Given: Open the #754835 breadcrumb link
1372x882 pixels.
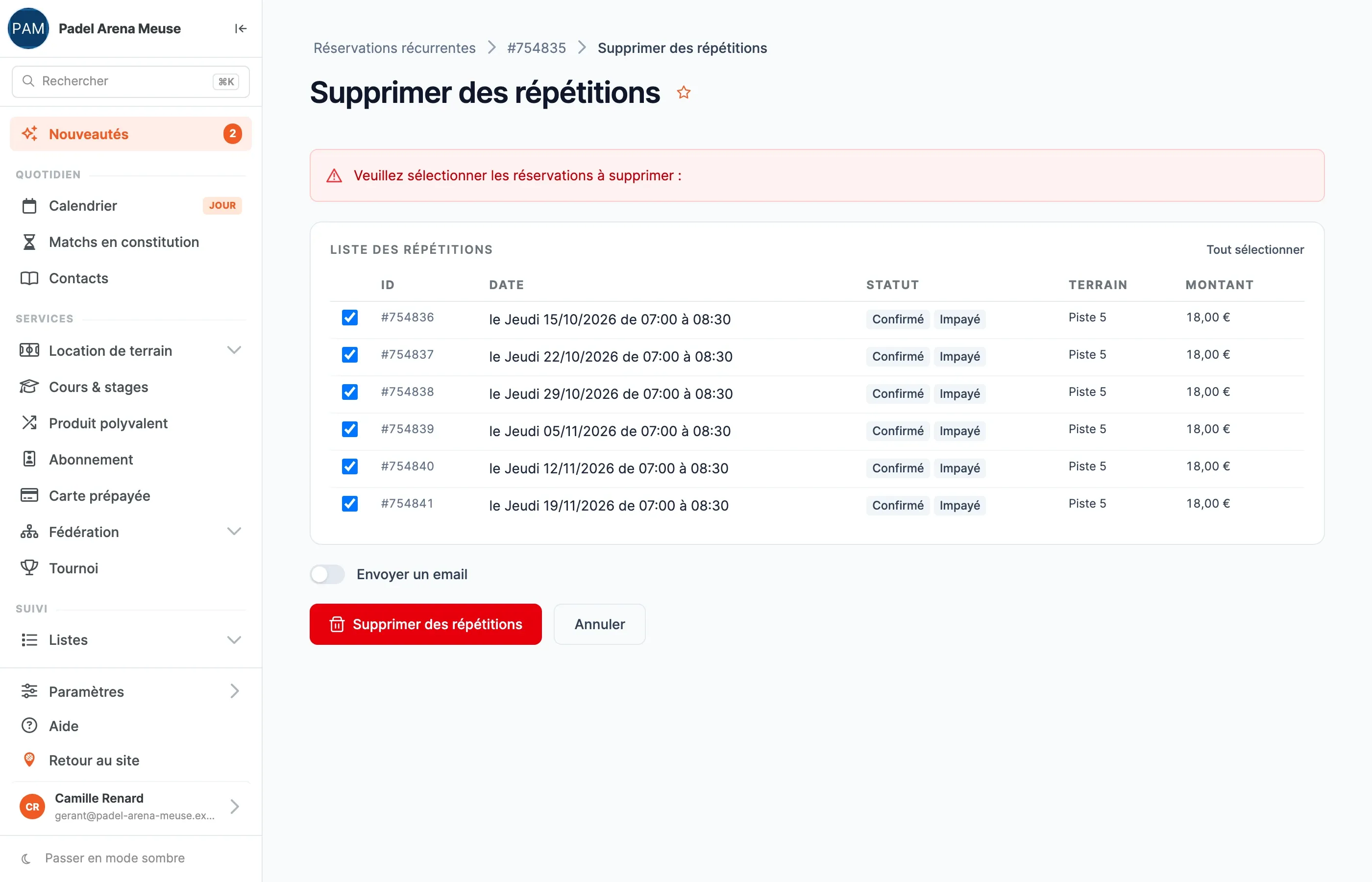Looking at the screenshot, I should (x=536, y=48).
